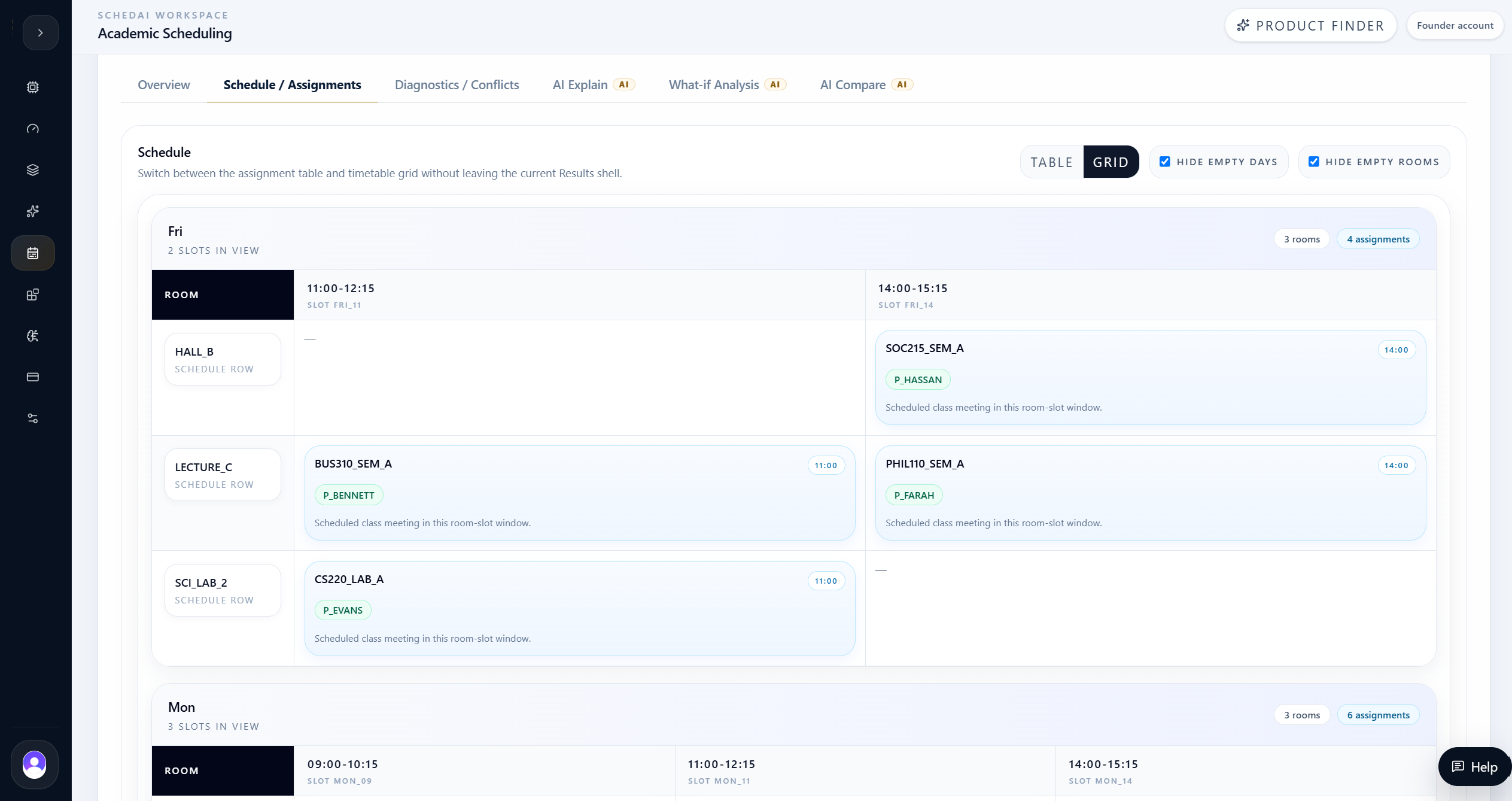Switch to the Overview tab
1512x801 pixels.
point(164,85)
